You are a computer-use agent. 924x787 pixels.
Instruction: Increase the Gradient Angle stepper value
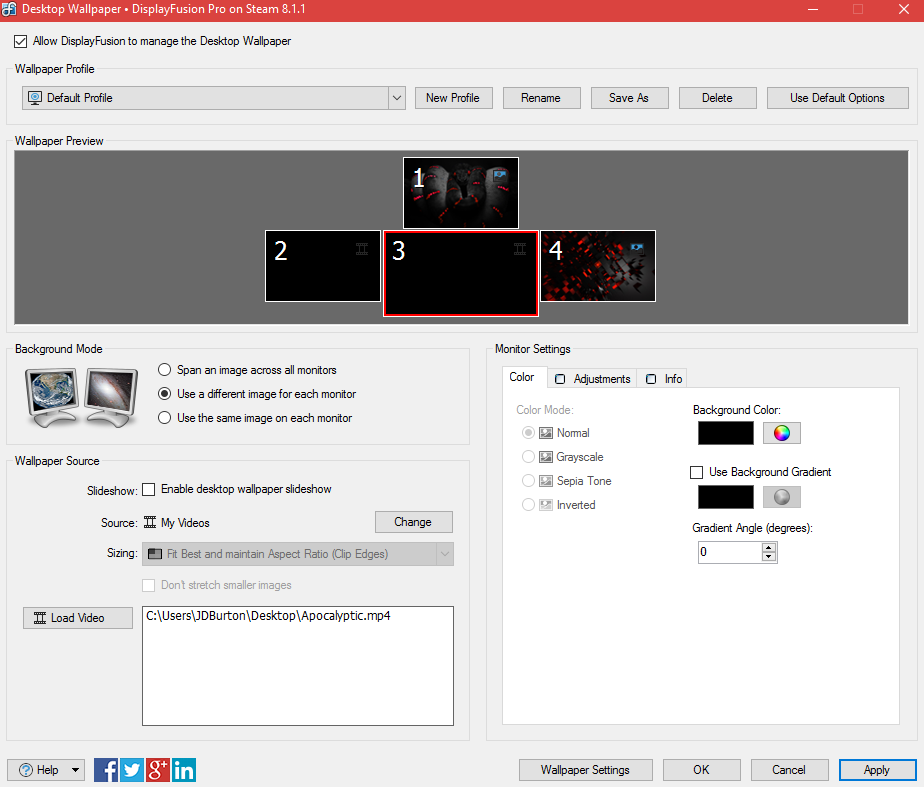(x=768, y=548)
